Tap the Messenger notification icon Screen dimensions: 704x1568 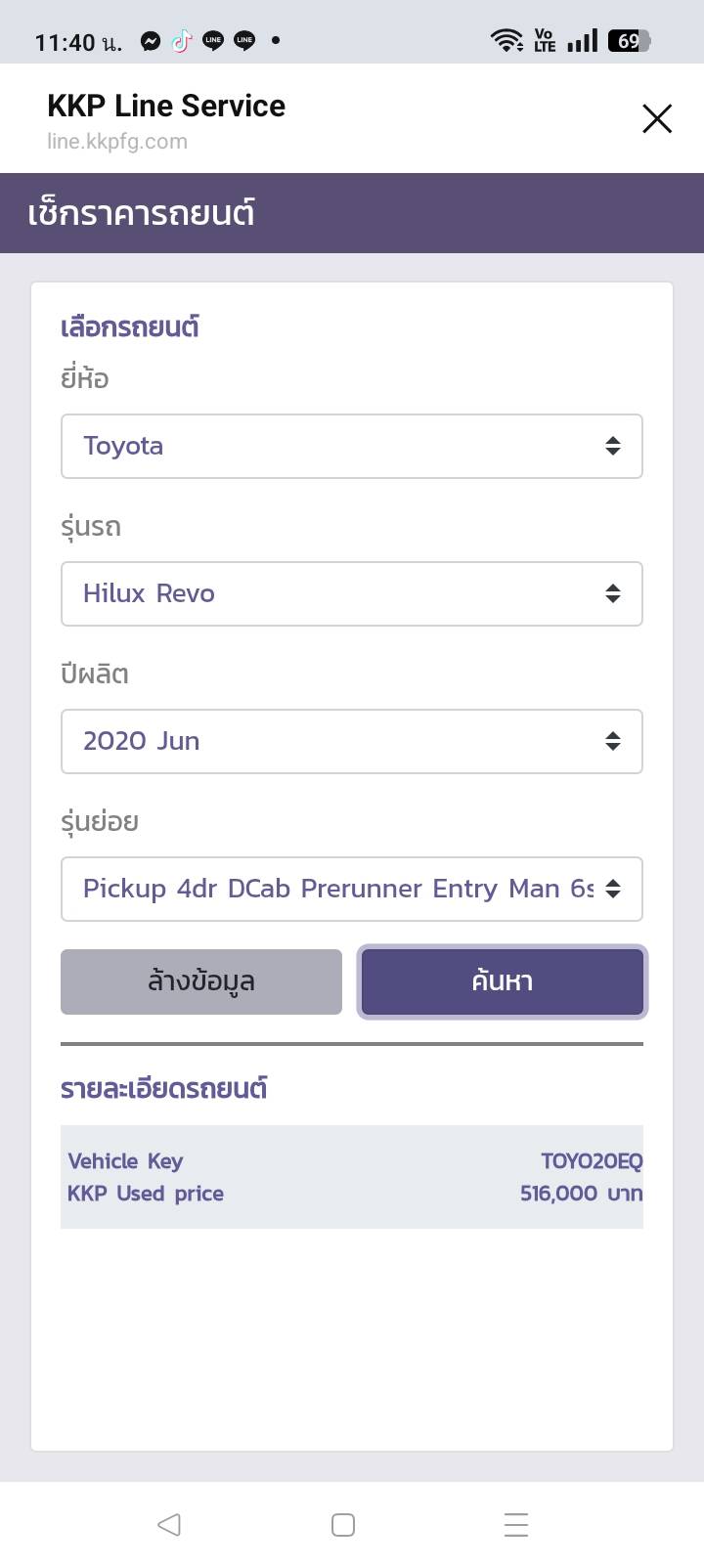pyautogui.click(x=151, y=41)
